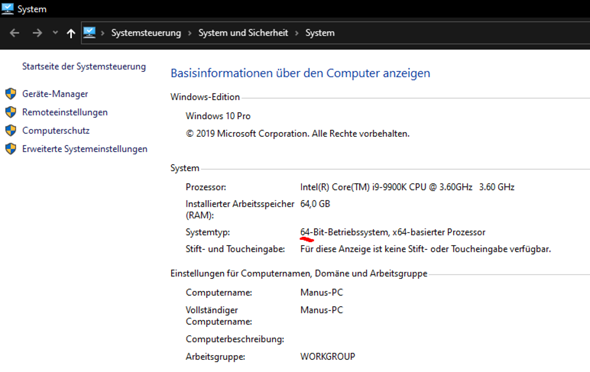Viewport: 590px width, 372px height.
Task: Open the Geräte-Manager link
Action: tap(55, 94)
